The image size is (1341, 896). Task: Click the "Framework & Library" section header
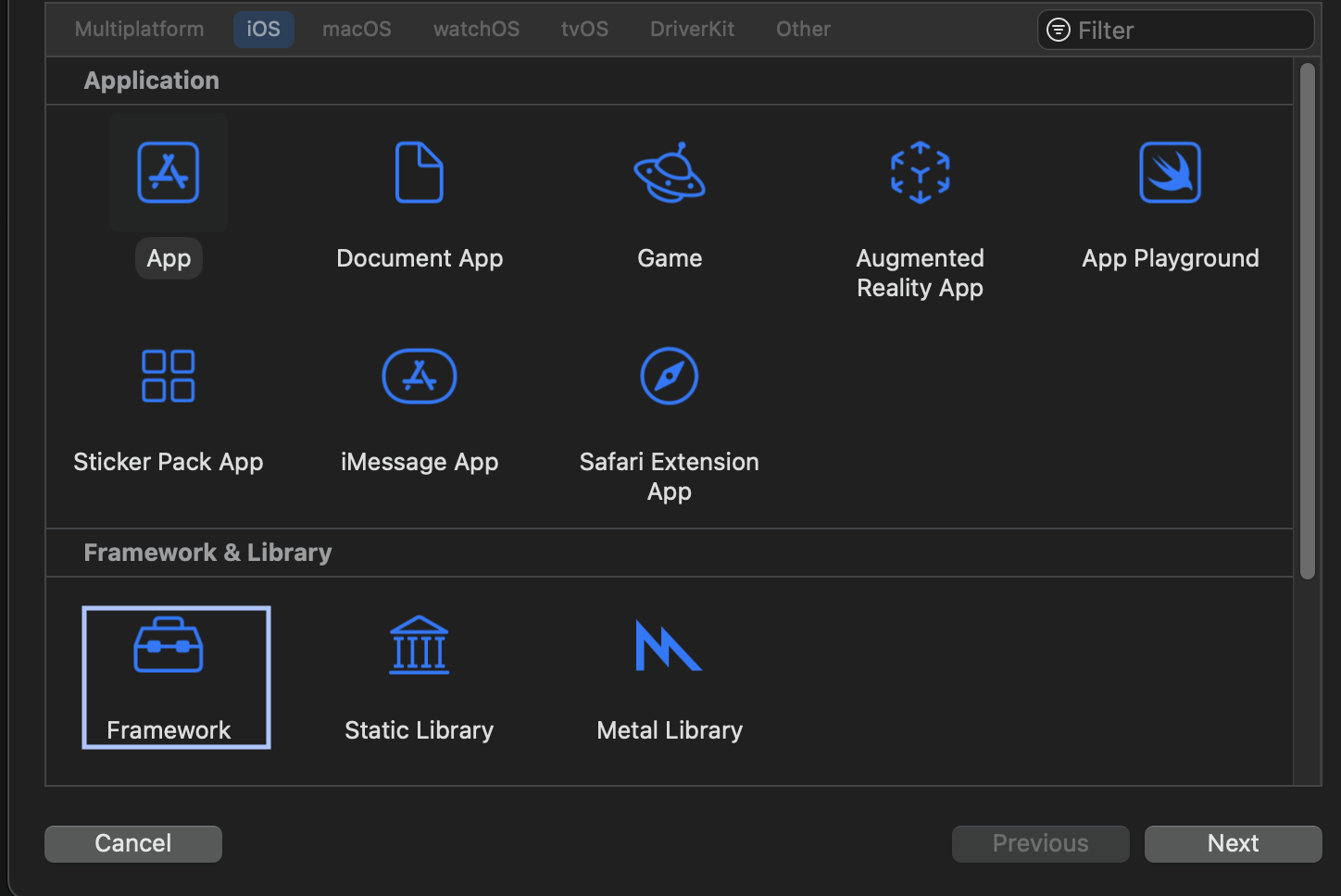click(207, 553)
